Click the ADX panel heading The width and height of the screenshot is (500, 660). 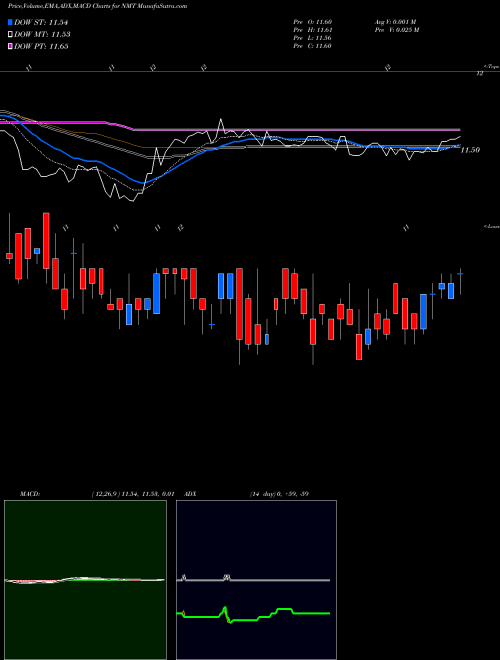click(191, 494)
